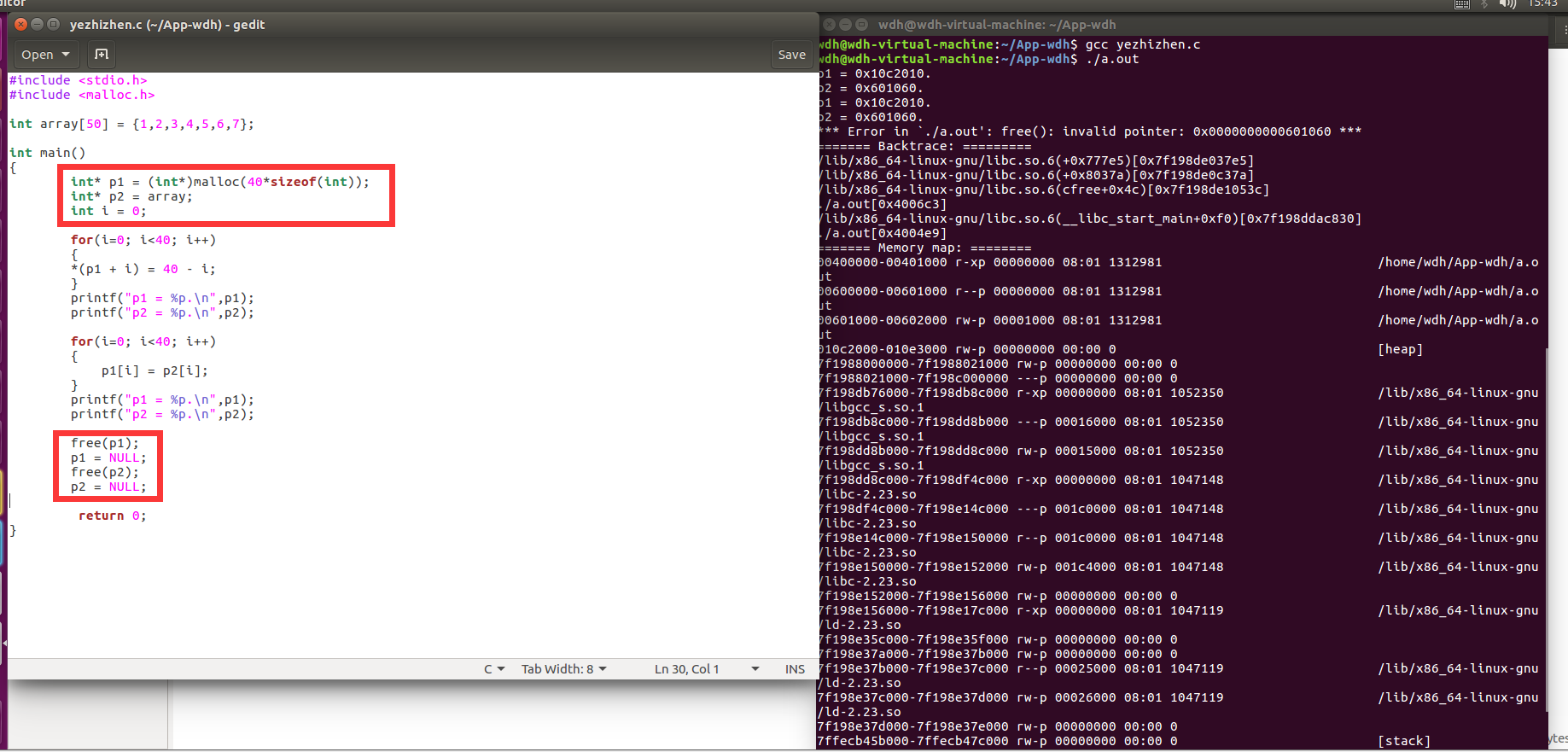
Task: Open the sound volume indicator
Action: (1507, 4)
